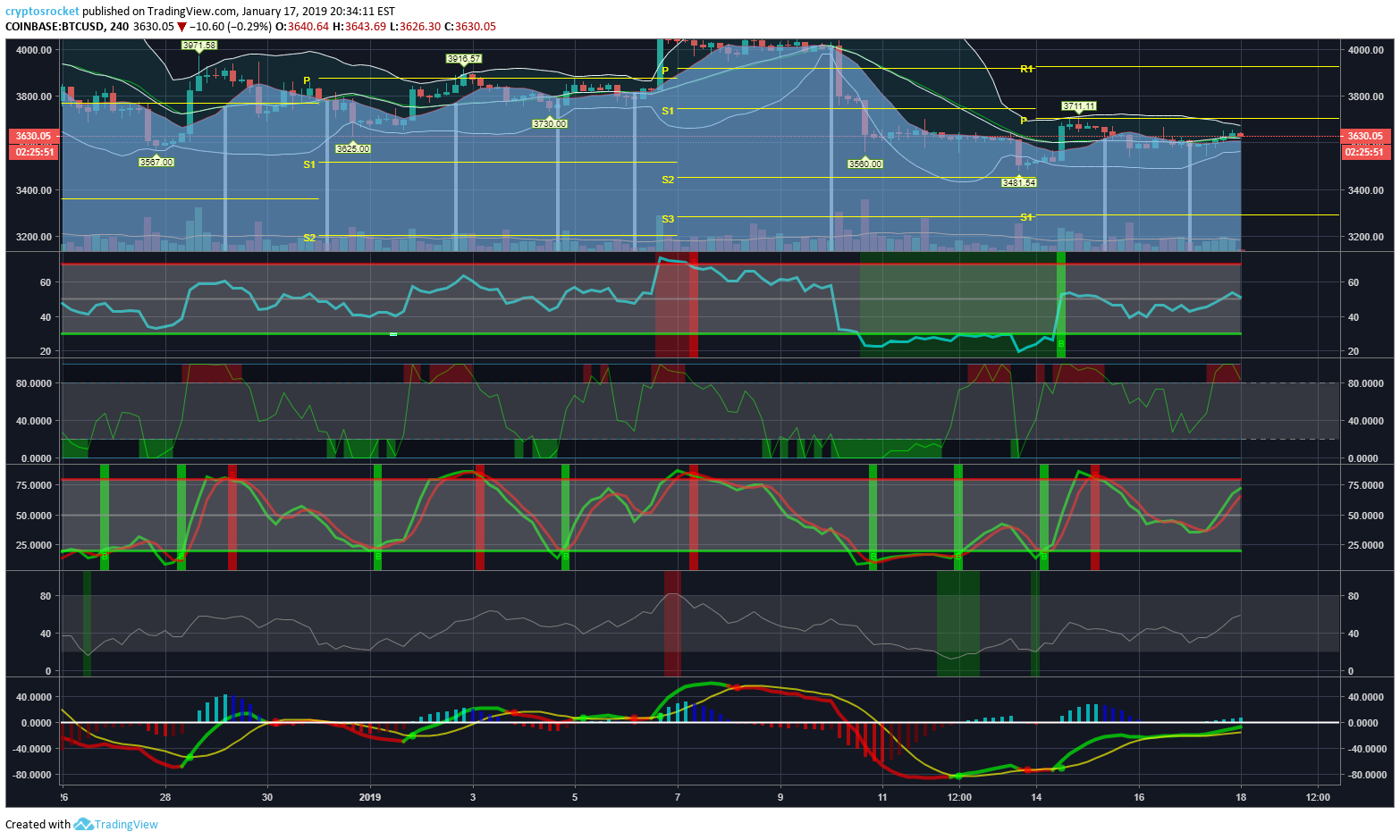Click 4000.00 on the right price axis

click(1366, 50)
